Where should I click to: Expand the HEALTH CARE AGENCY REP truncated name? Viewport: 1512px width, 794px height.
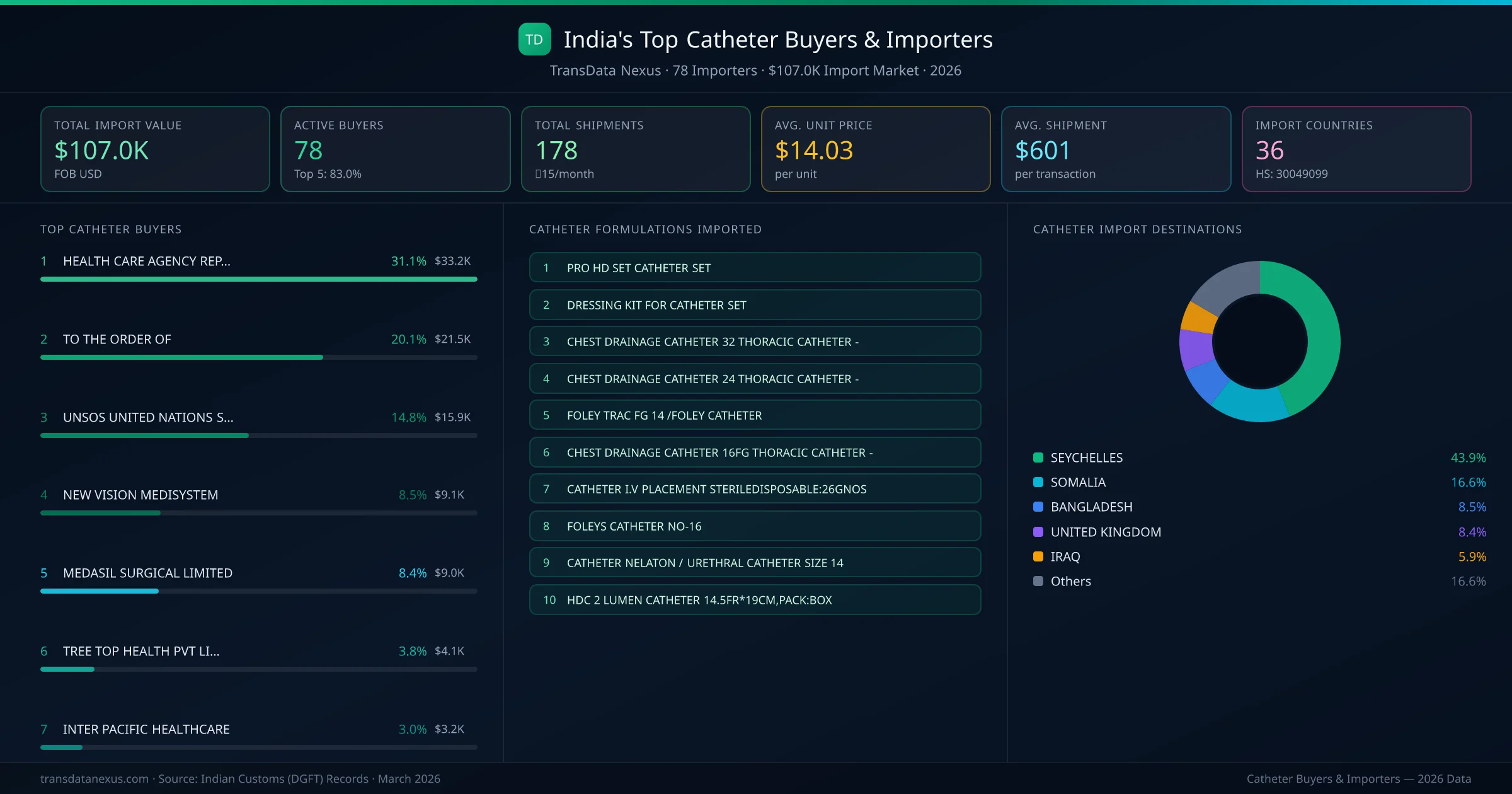point(146,260)
